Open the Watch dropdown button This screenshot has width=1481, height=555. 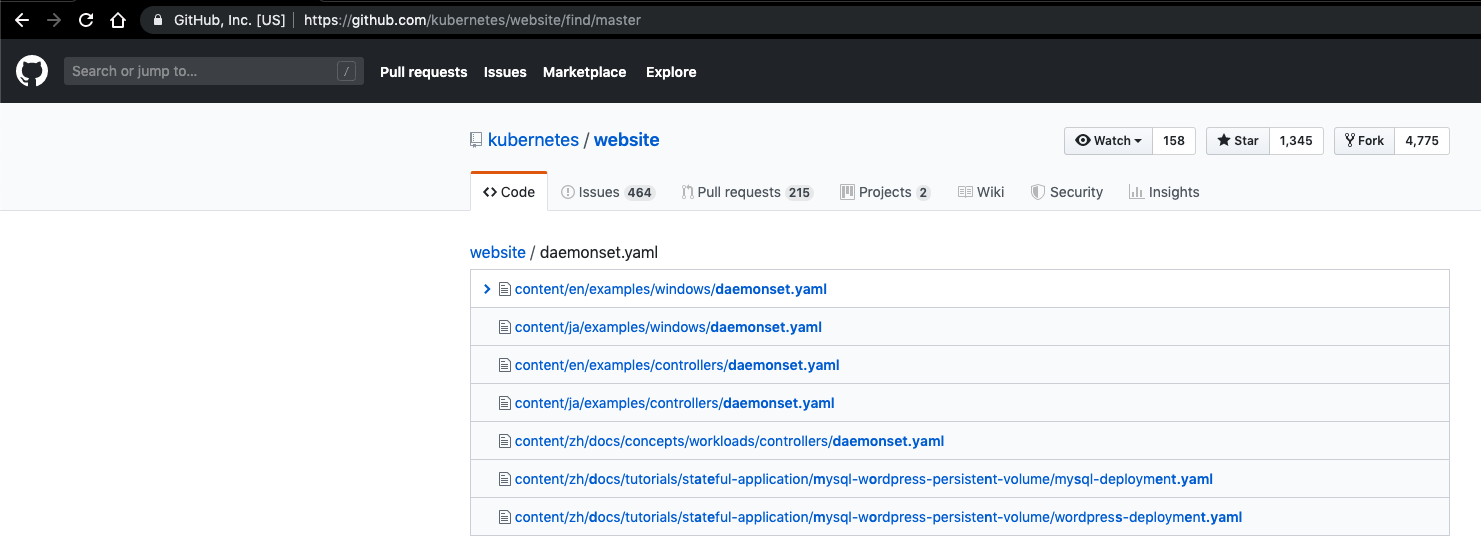[1108, 141]
